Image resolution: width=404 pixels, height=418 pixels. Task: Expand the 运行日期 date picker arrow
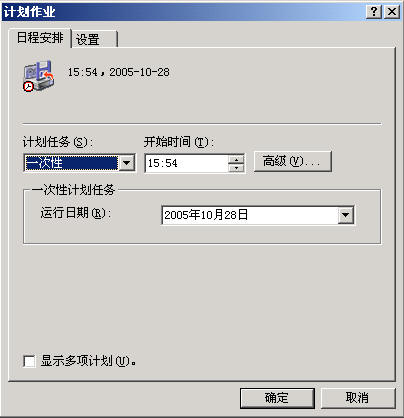coord(345,215)
